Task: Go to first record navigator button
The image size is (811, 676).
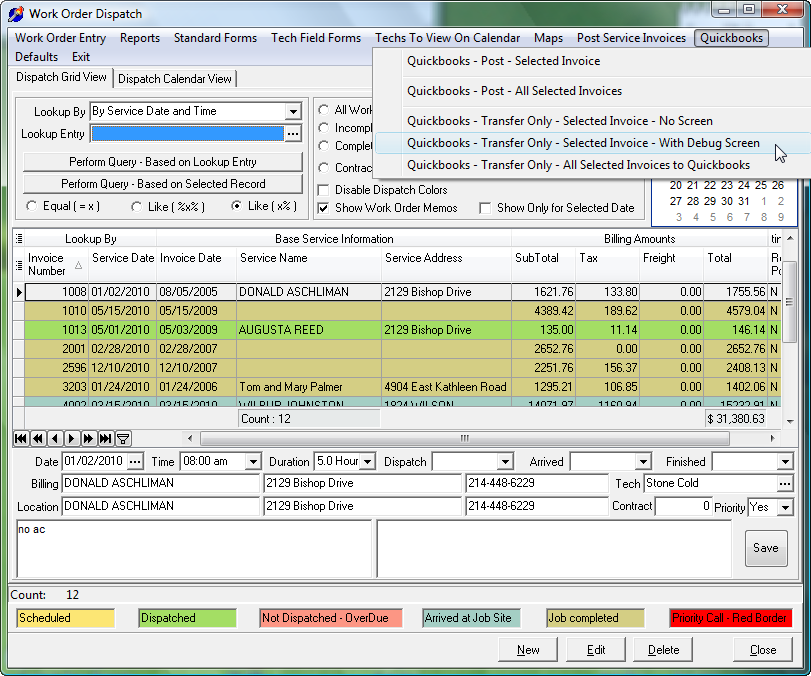Action: tap(21, 439)
